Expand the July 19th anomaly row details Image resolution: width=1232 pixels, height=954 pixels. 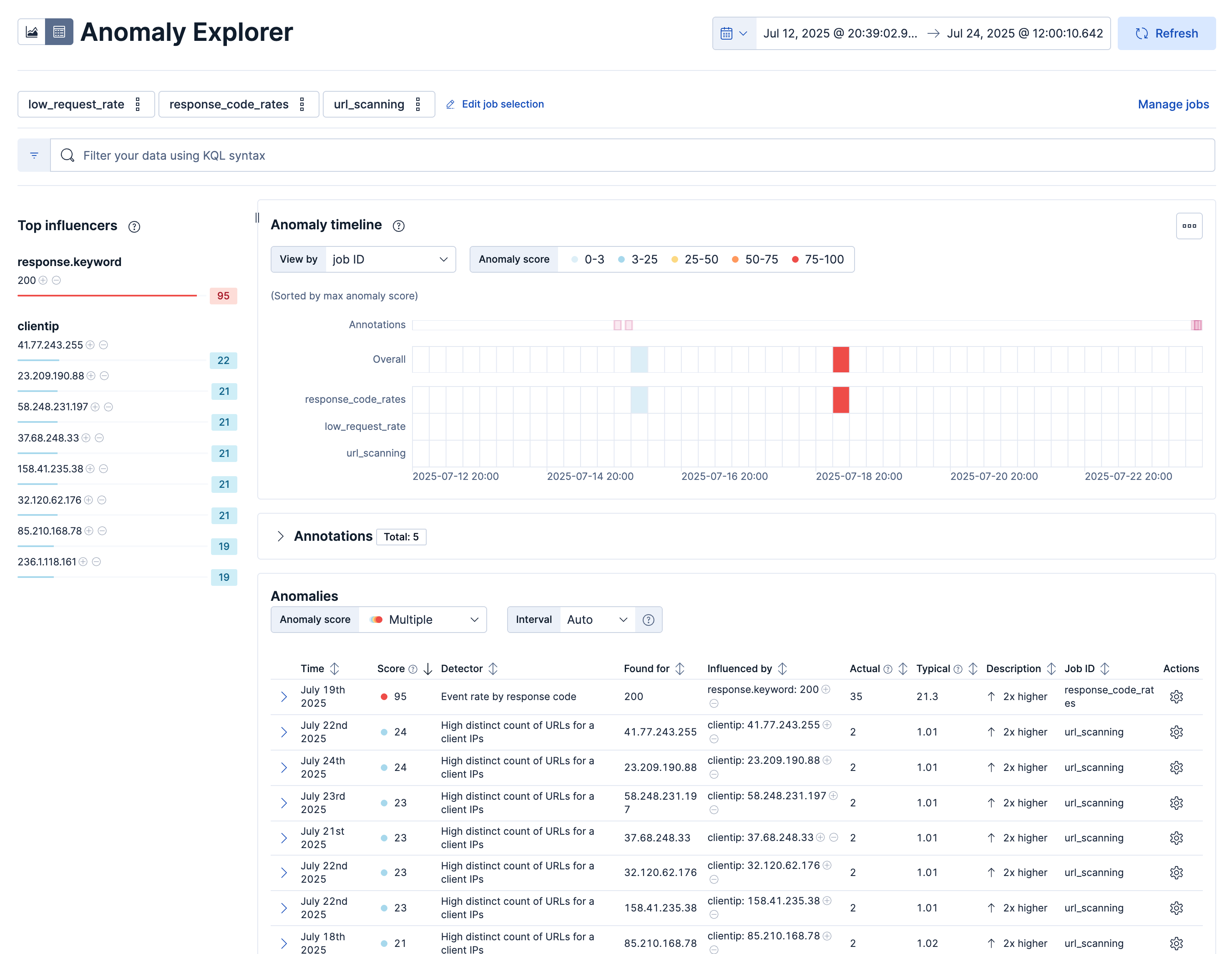[x=284, y=696]
